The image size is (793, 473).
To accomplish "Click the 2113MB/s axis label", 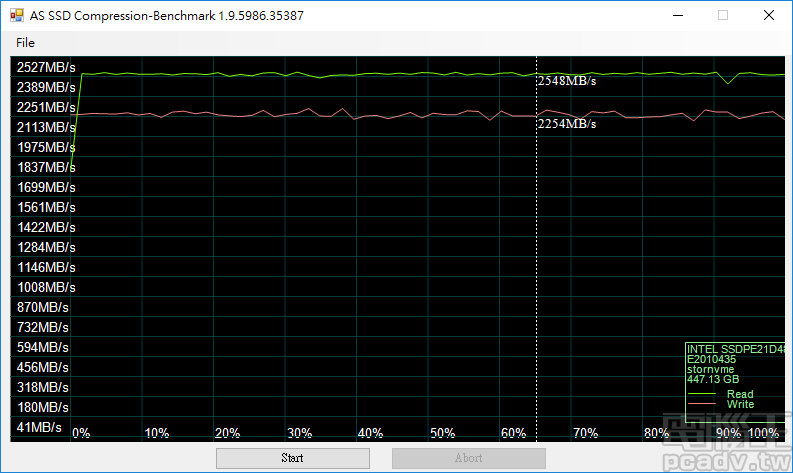I will pyautogui.click(x=46, y=127).
